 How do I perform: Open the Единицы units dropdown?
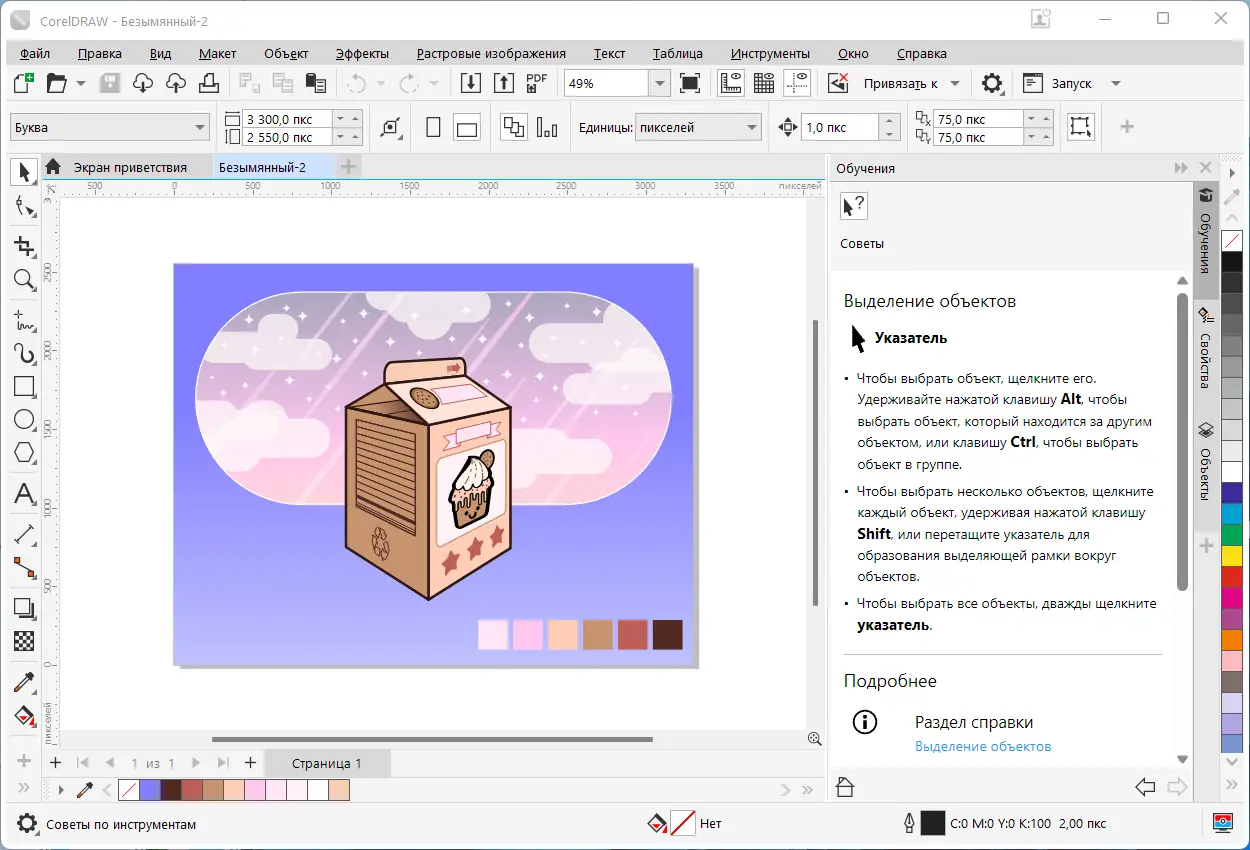click(750, 127)
